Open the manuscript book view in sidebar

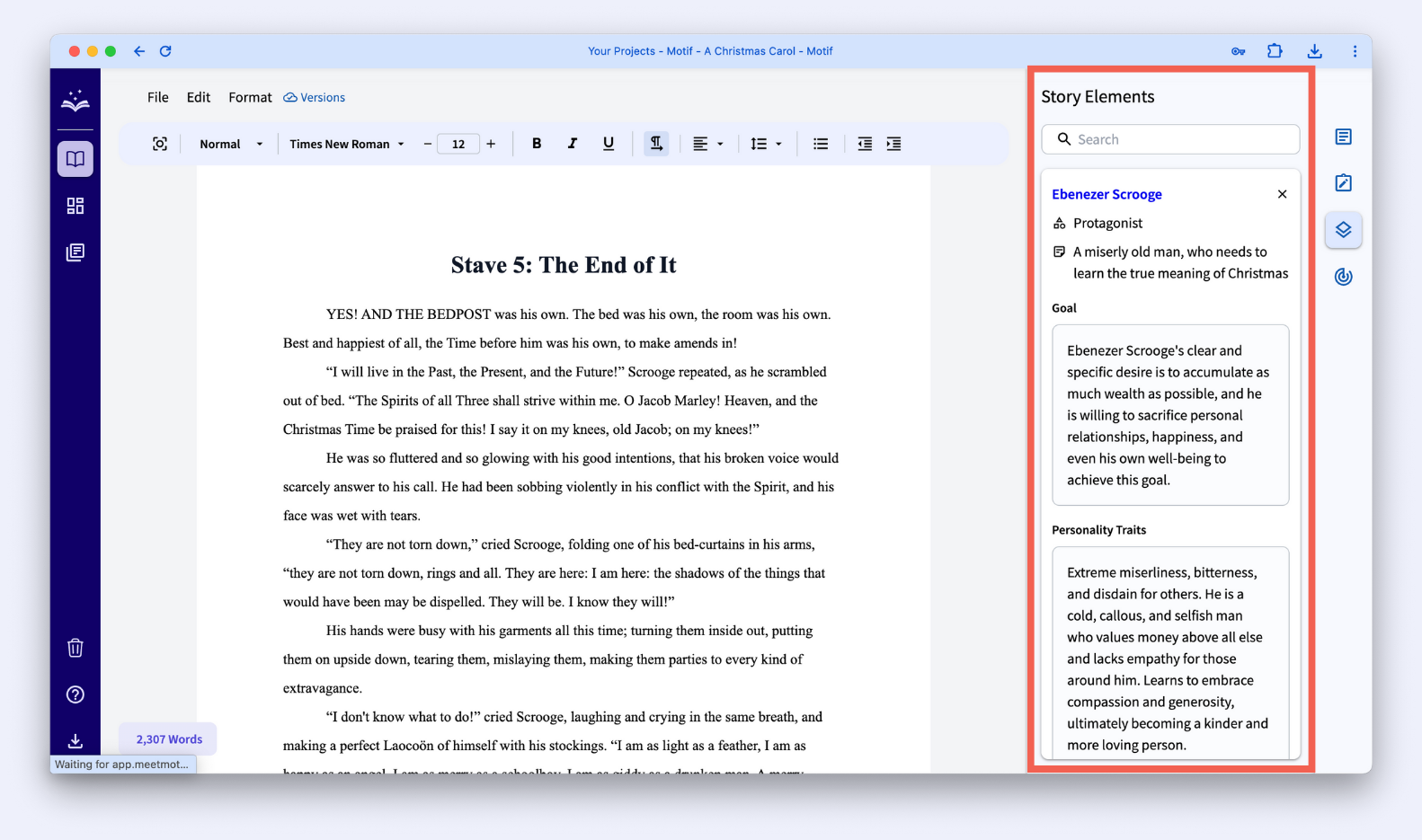(x=76, y=159)
